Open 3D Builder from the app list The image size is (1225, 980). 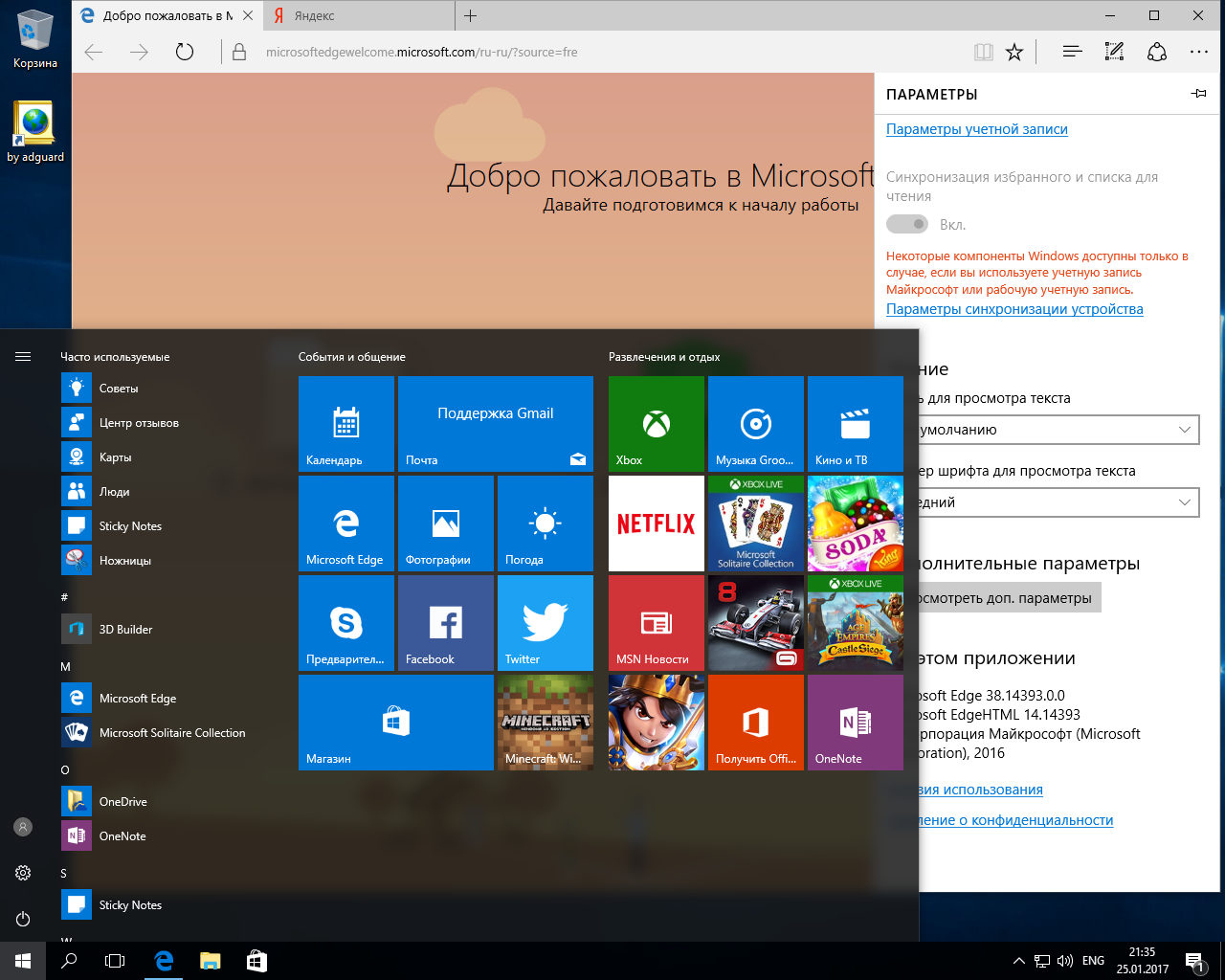(x=163, y=630)
